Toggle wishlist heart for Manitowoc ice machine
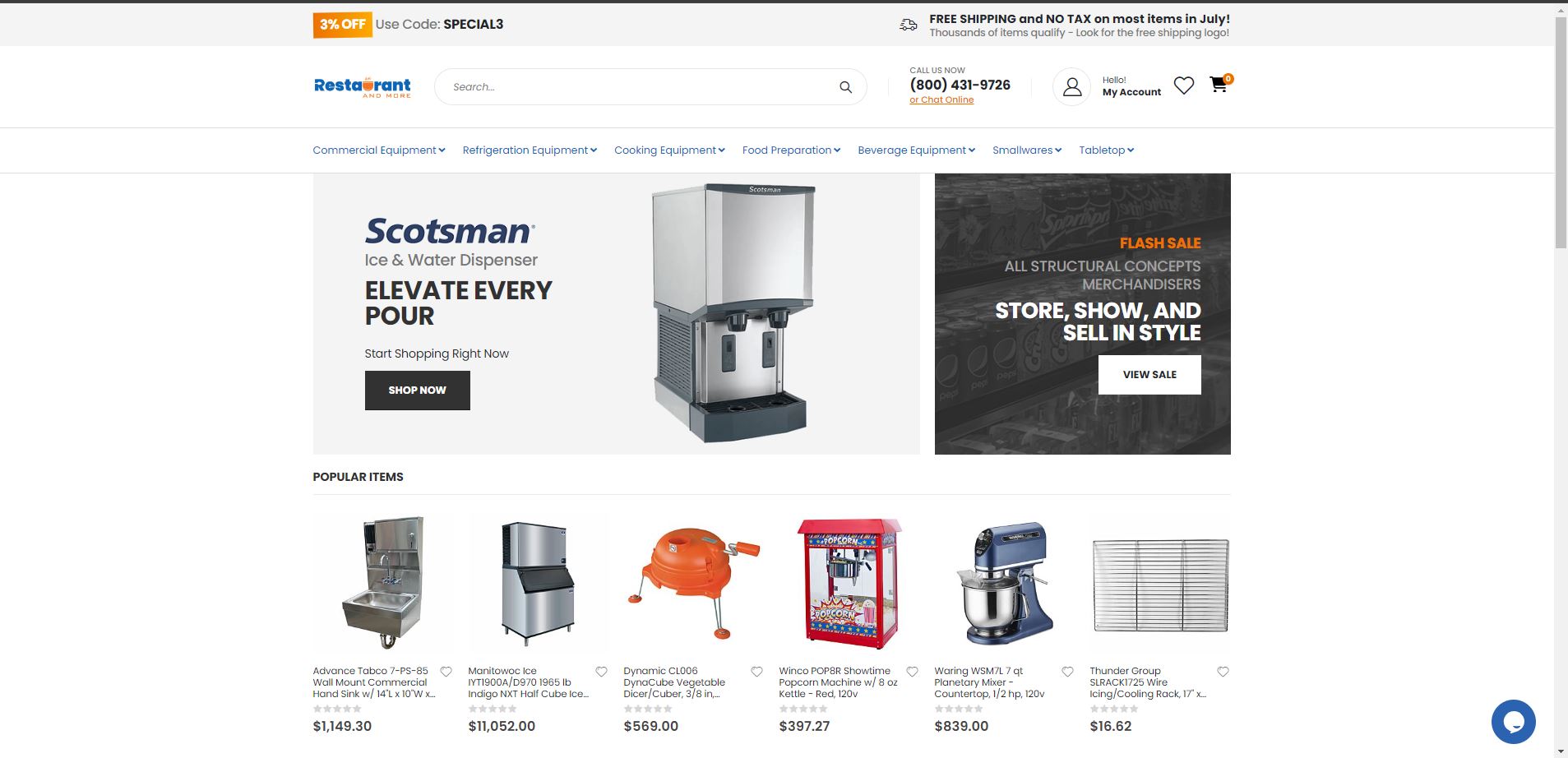The height and width of the screenshot is (758, 1568). (601, 672)
